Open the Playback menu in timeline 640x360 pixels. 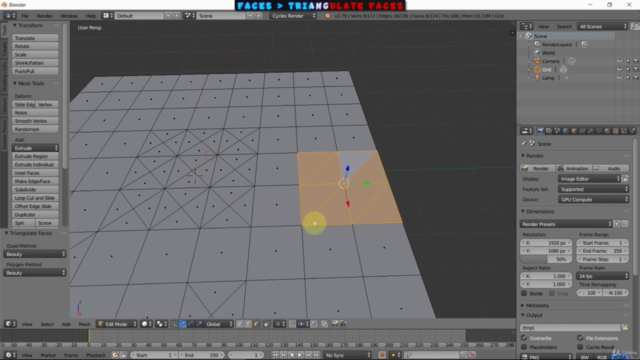coord(96,355)
